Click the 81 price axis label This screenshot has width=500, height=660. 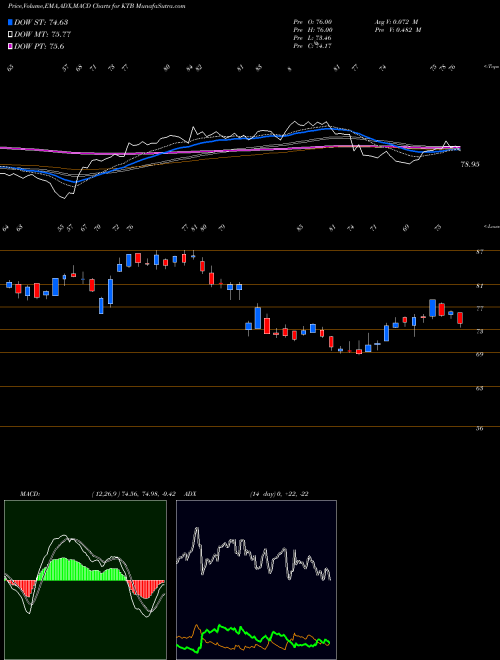479,286
